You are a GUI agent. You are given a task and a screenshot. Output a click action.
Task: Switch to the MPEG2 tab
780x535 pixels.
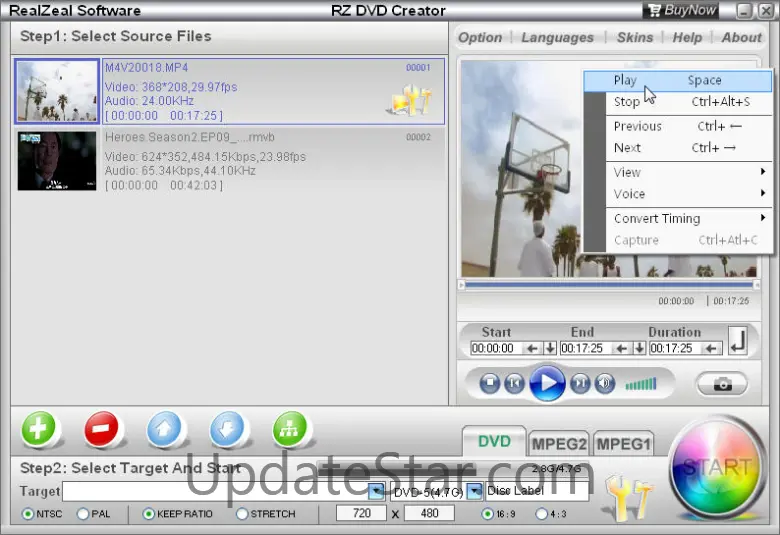point(559,443)
